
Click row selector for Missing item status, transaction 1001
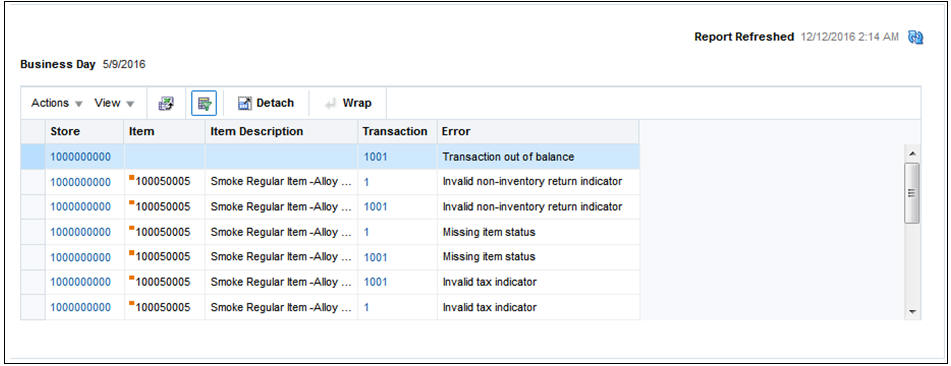point(33,257)
